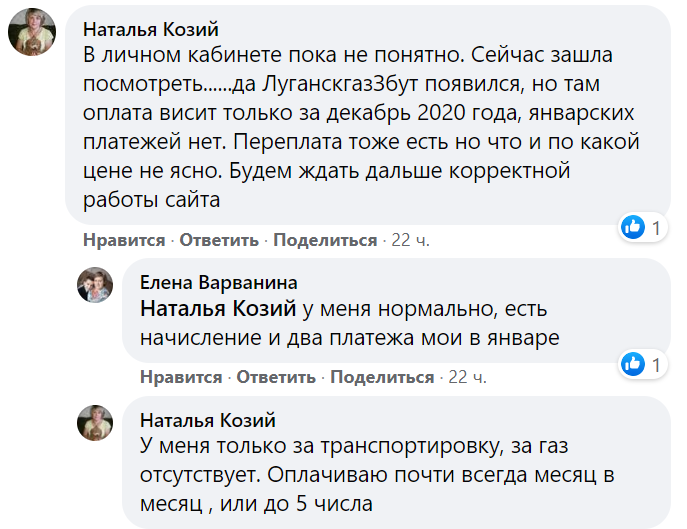The height and width of the screenshot is (529, 687).
Task: Show the reaction count on the top comment
Action: [x=656, y=228]
